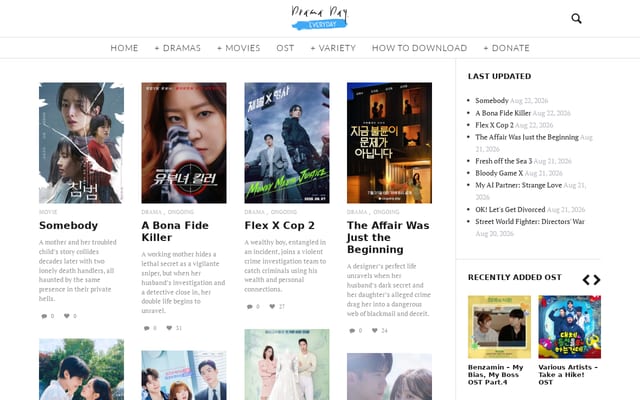
Task: Expand the + DONATE menu
Action: pyautogui.click(x=507, y=48)
